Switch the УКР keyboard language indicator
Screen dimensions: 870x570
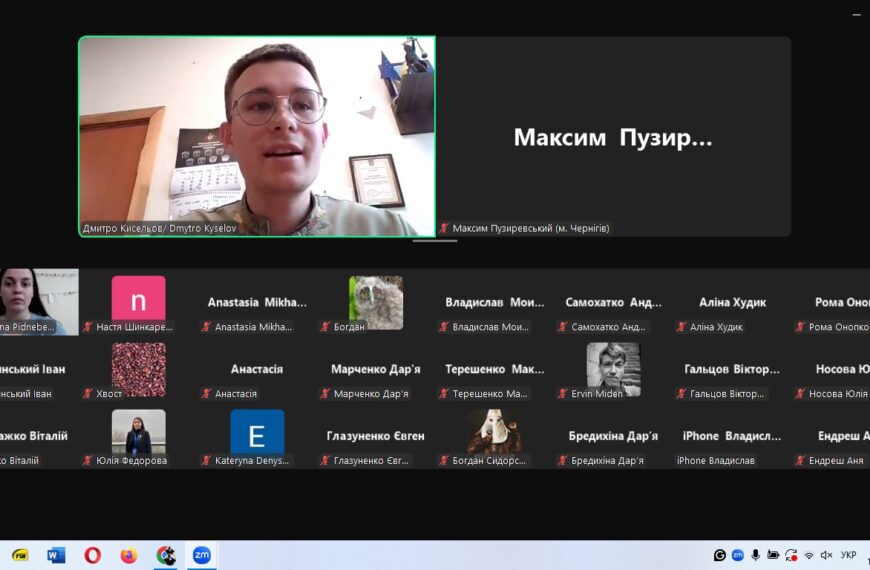(848, 555)
